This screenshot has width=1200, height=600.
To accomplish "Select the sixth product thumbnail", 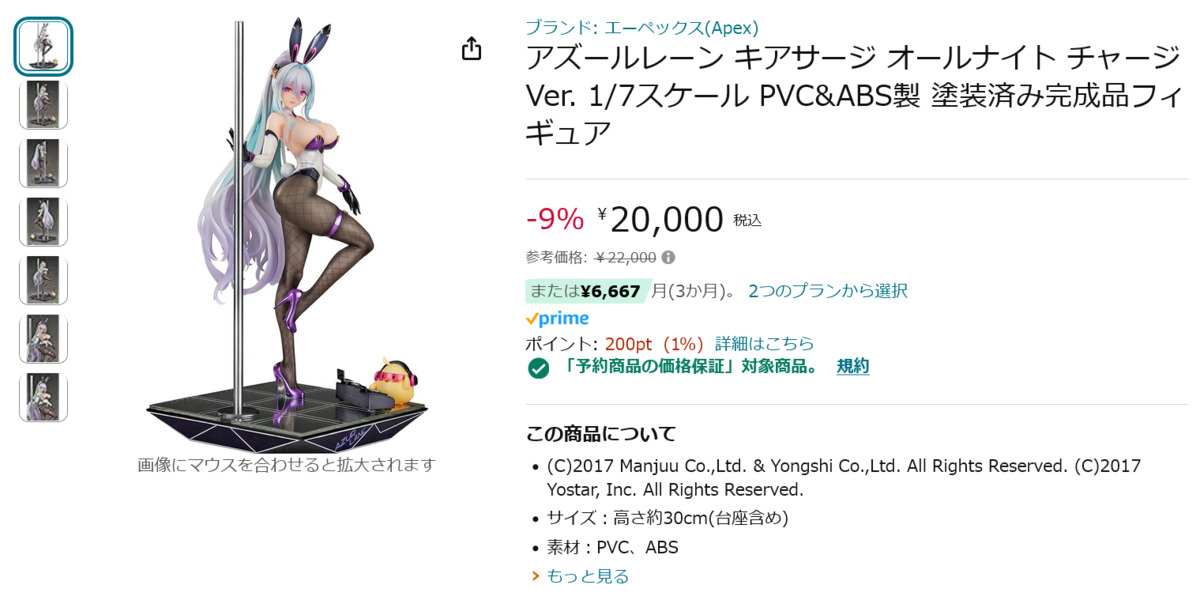I will 43,339.
